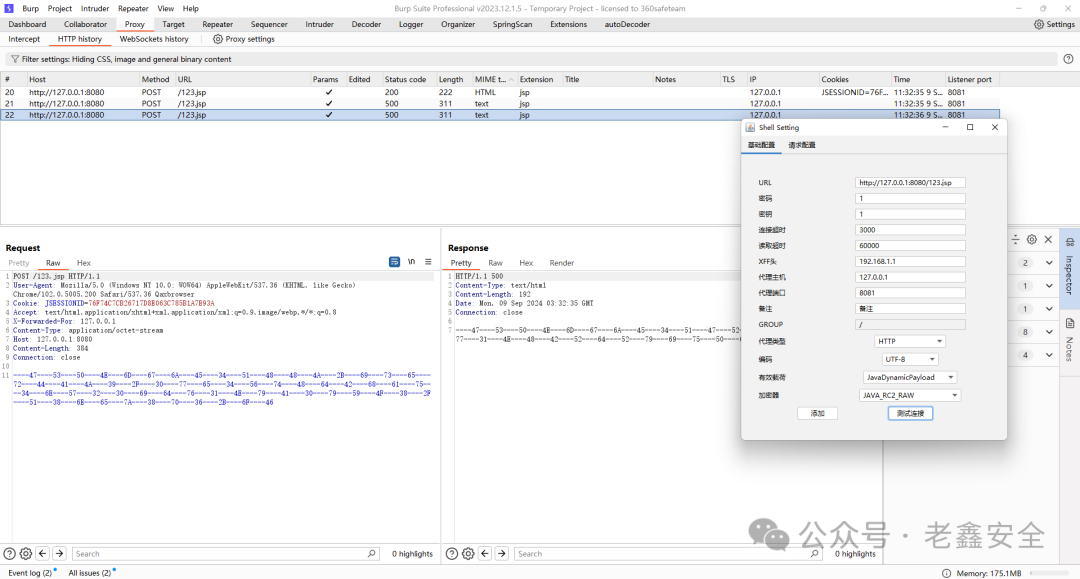Go to next match in Request search

click(x=59, y=554)
